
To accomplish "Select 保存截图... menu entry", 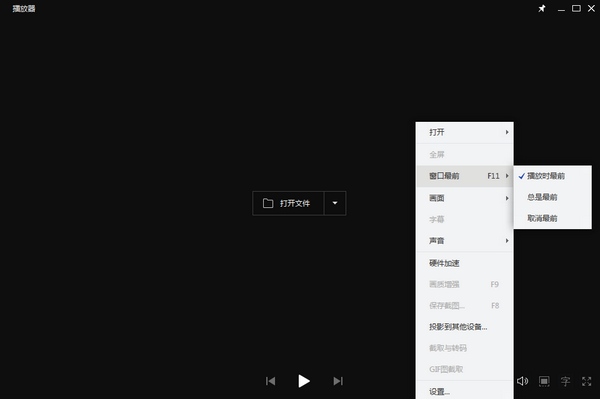I will pyautogui.click(x=465, y=306).
